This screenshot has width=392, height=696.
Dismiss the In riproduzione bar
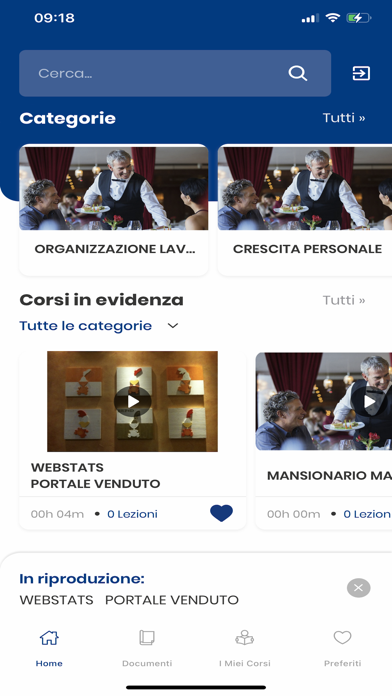[358, 588]
